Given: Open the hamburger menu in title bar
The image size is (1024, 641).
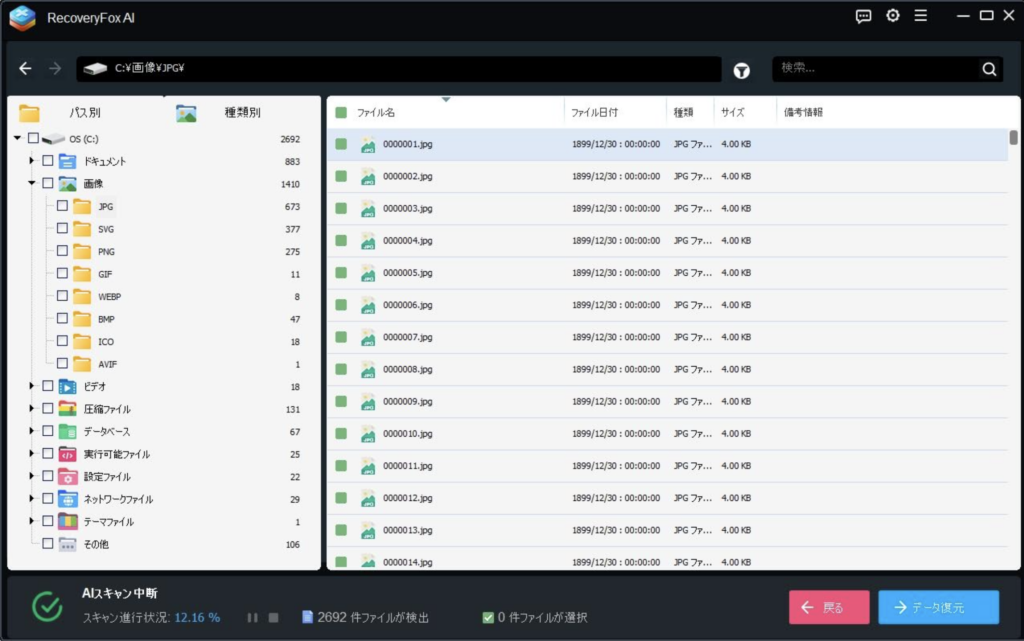Looking at the screenshot, I should click(x=921, y=16).
